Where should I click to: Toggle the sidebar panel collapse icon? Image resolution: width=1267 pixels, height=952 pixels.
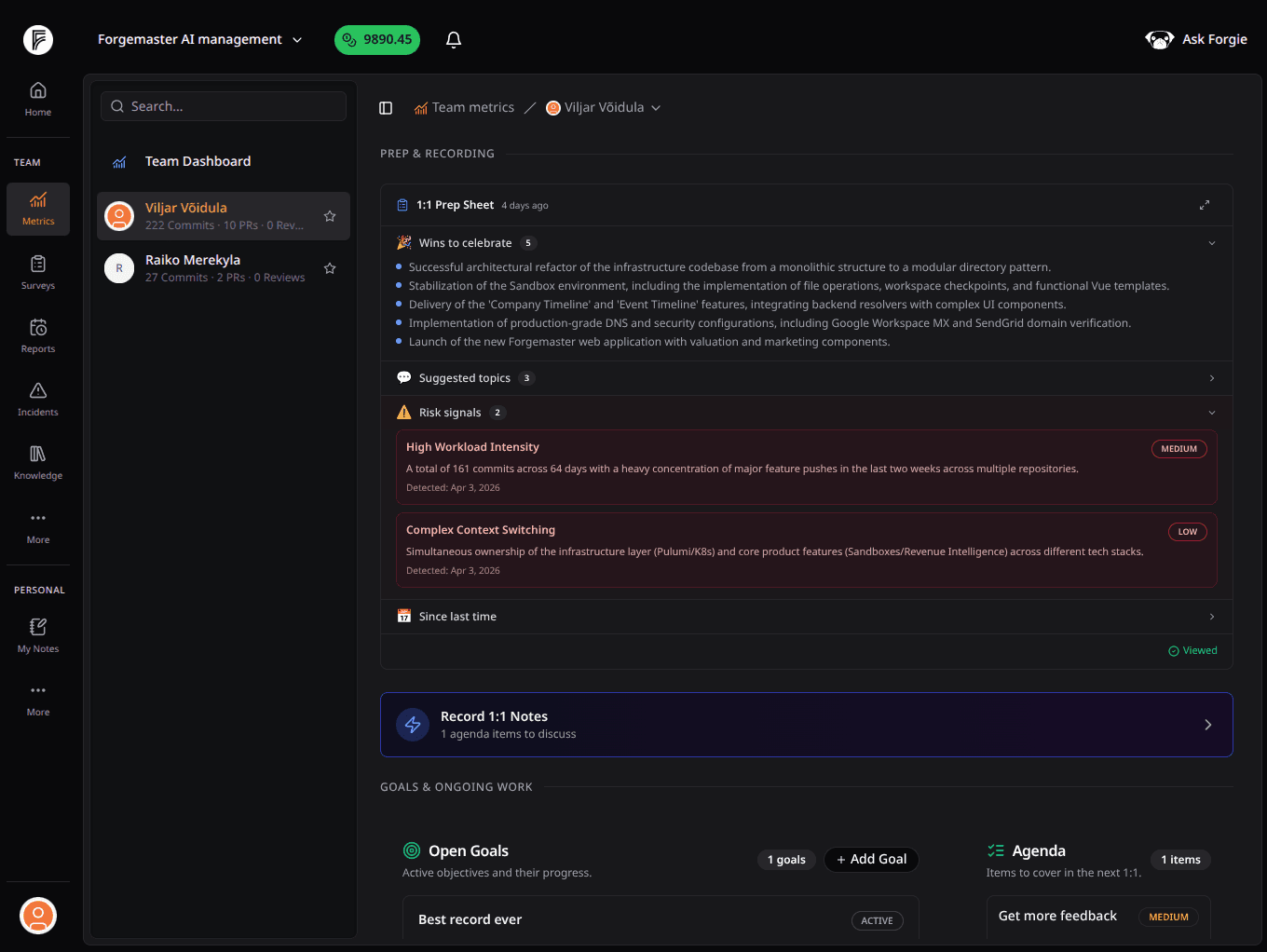[x=386, y=107]
